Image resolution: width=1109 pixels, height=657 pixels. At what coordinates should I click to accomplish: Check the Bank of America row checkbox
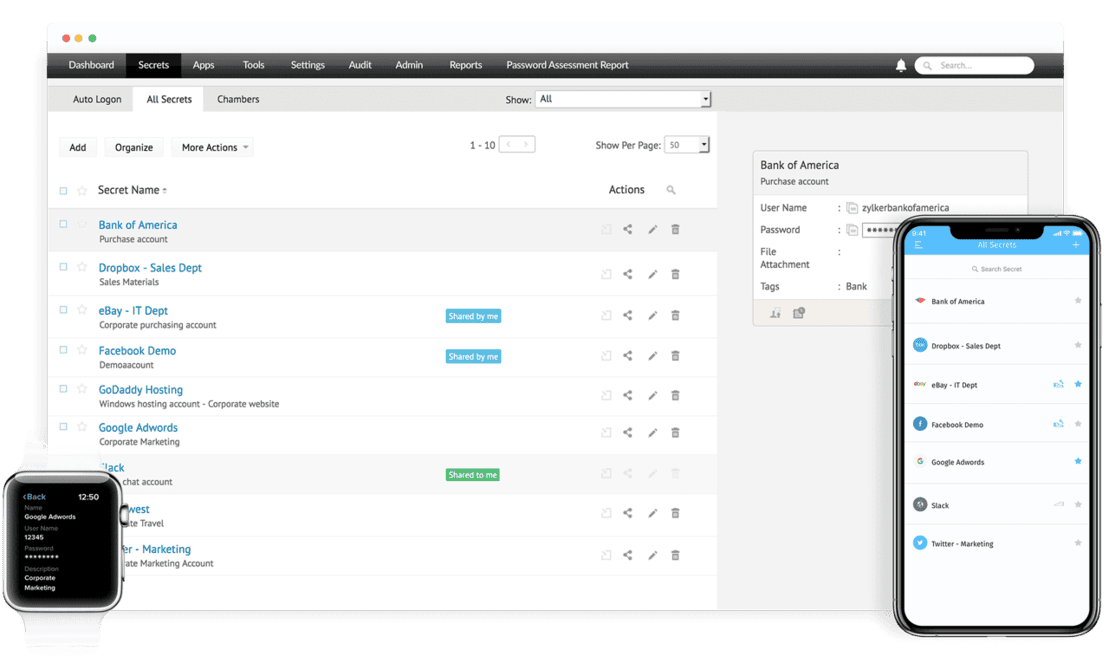coord(63,224)
